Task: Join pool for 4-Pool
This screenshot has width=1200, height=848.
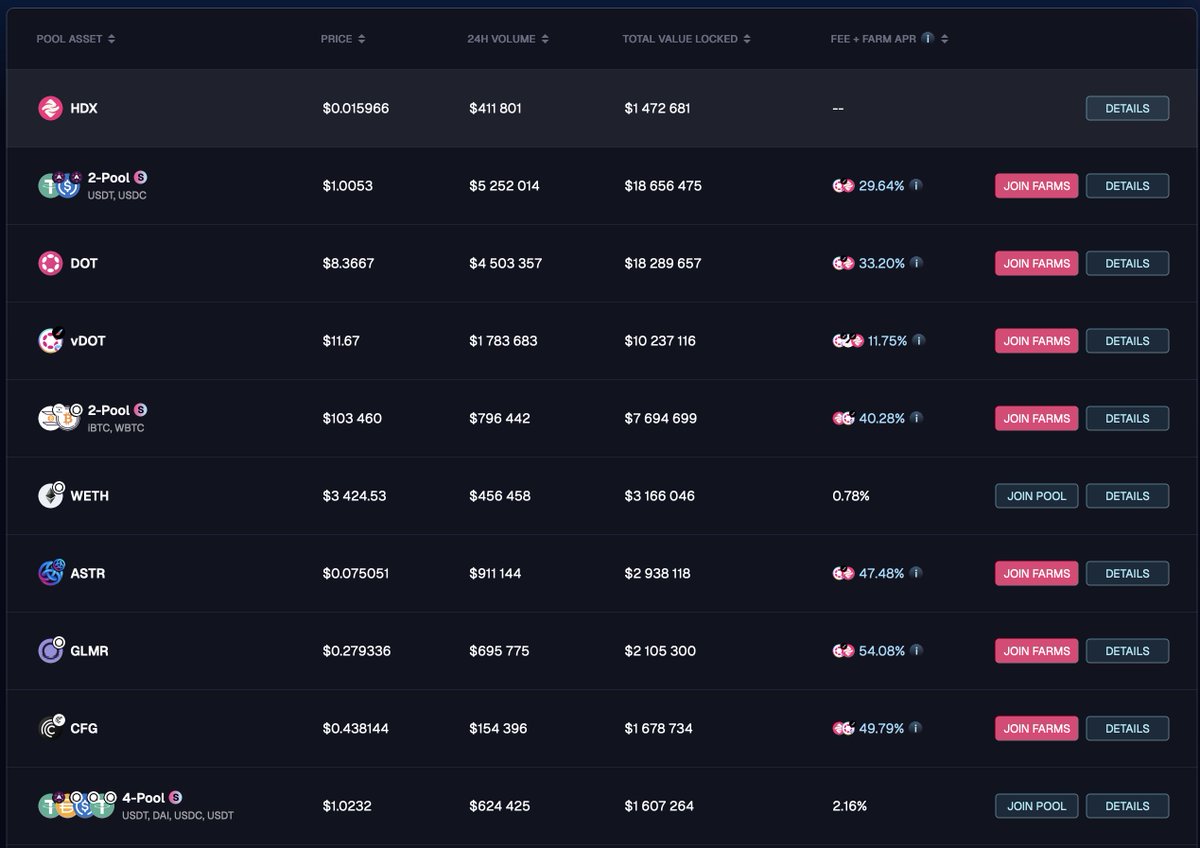Action: (1036, 806)
